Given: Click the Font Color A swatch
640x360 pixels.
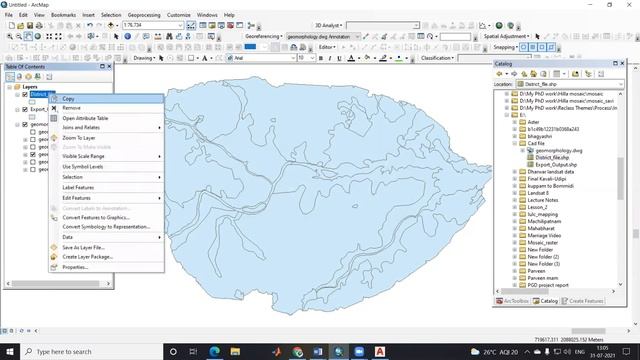Looking at the screenshot, I should [351, 58].
